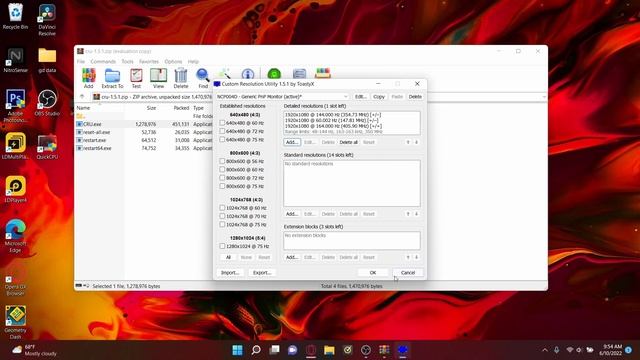Click Add under Detailed resolutions
This screenshot has width=640, height=360.
point(292,142)
